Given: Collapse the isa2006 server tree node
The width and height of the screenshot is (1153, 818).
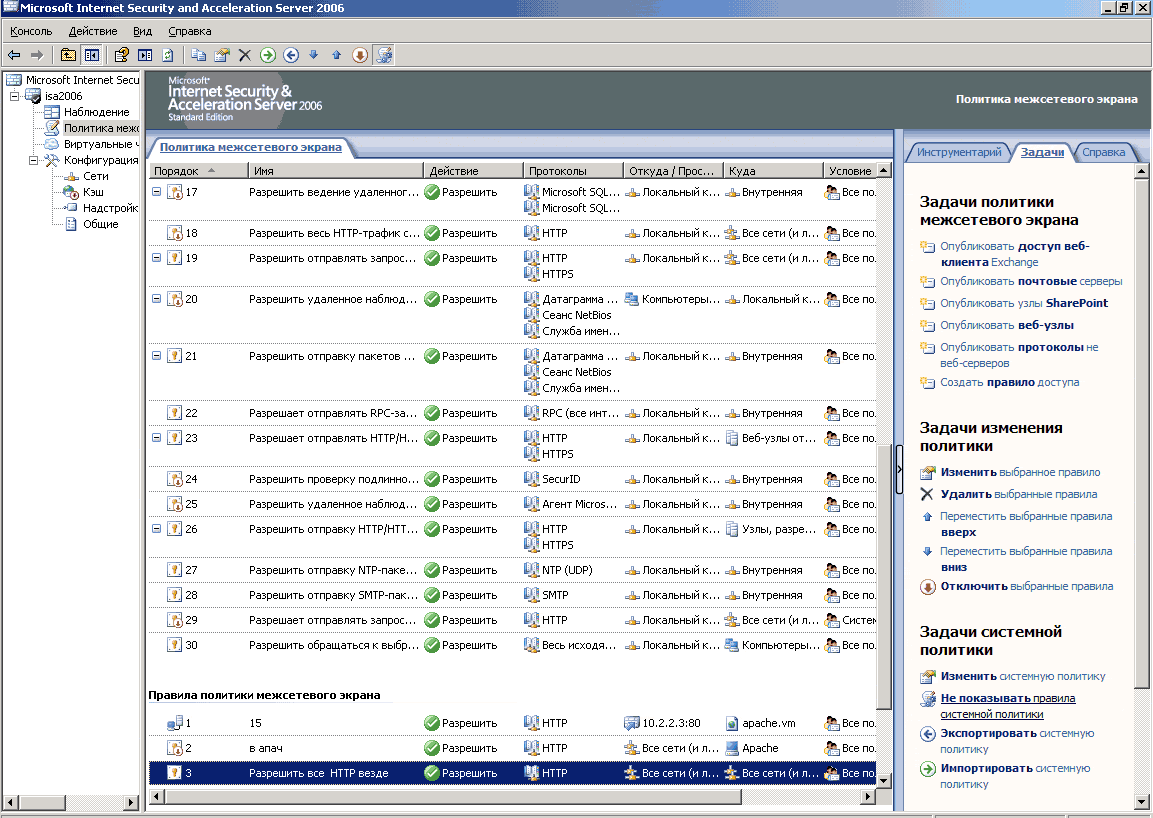Looking at the screenshot, I should [x=14, y=96].
